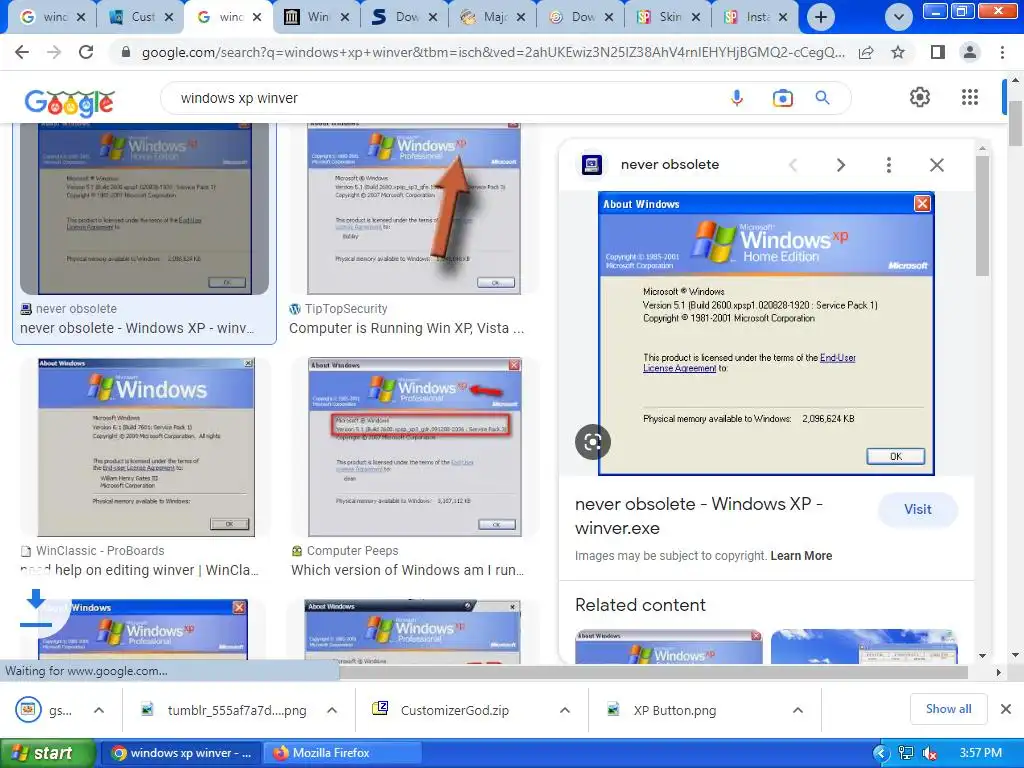Start voice search with microphone icon
This screenshot has height=768, width=1024.
737,98
